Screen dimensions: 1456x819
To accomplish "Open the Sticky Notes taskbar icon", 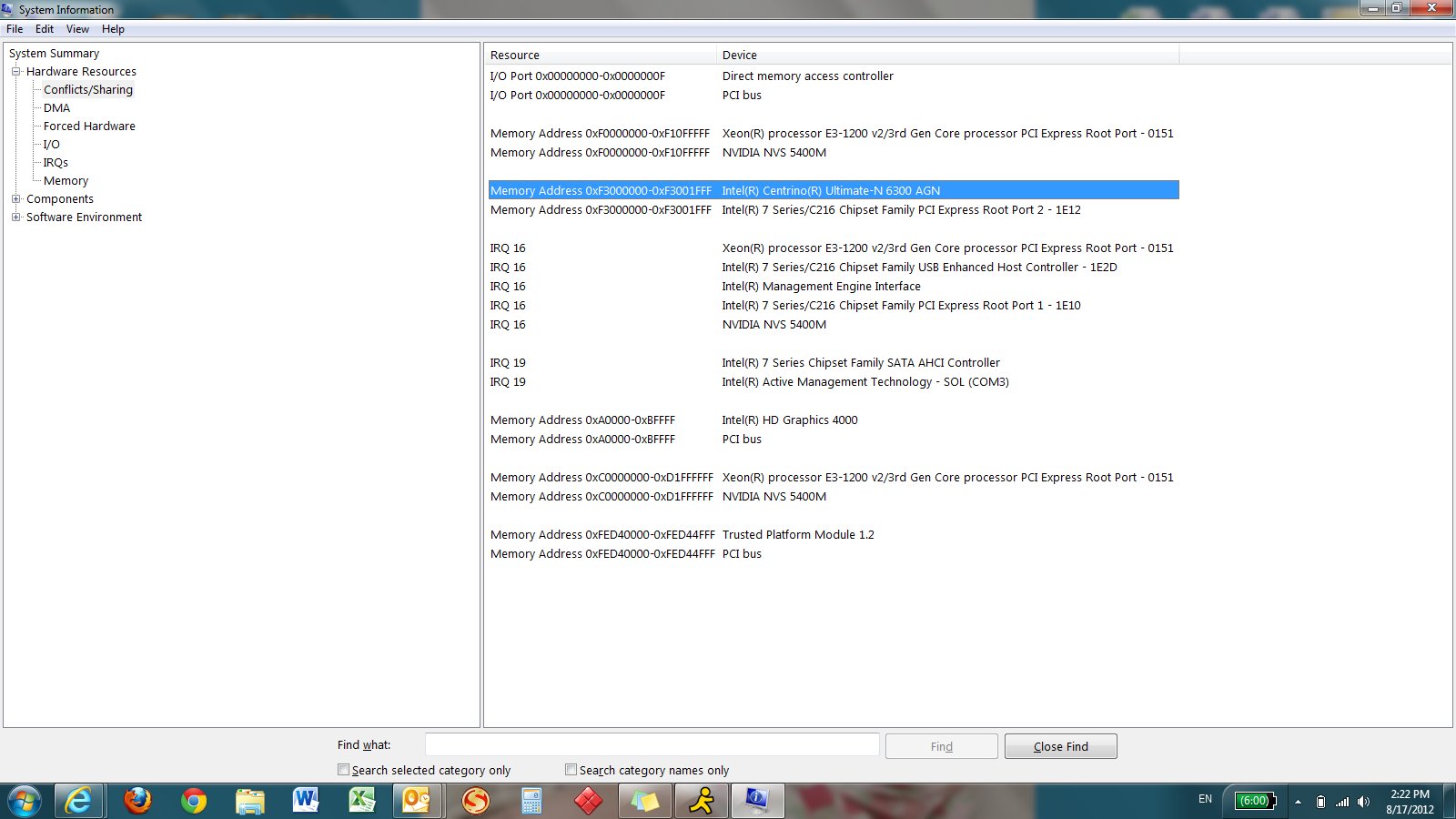I will click(644, 801).
